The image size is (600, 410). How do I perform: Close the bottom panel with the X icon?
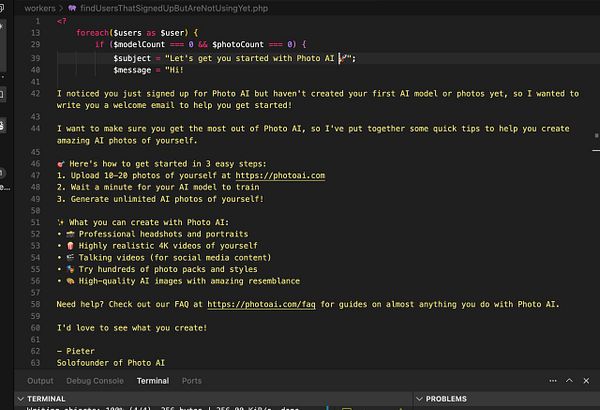click(x=586, y=381)
